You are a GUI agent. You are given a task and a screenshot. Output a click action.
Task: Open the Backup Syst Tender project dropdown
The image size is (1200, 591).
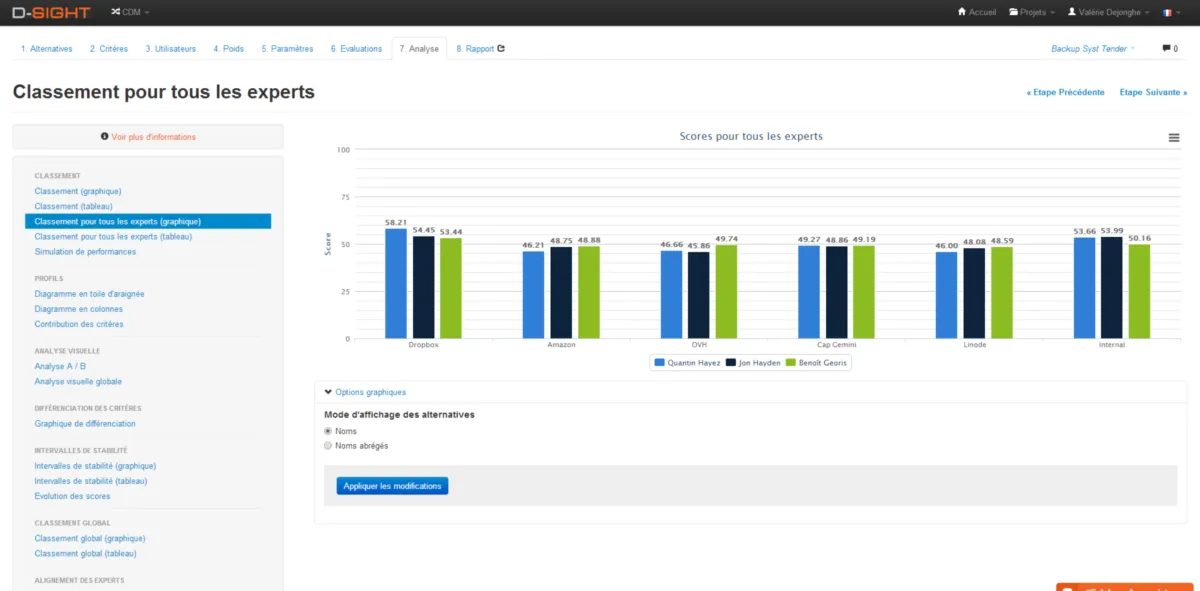[1092, 48]
